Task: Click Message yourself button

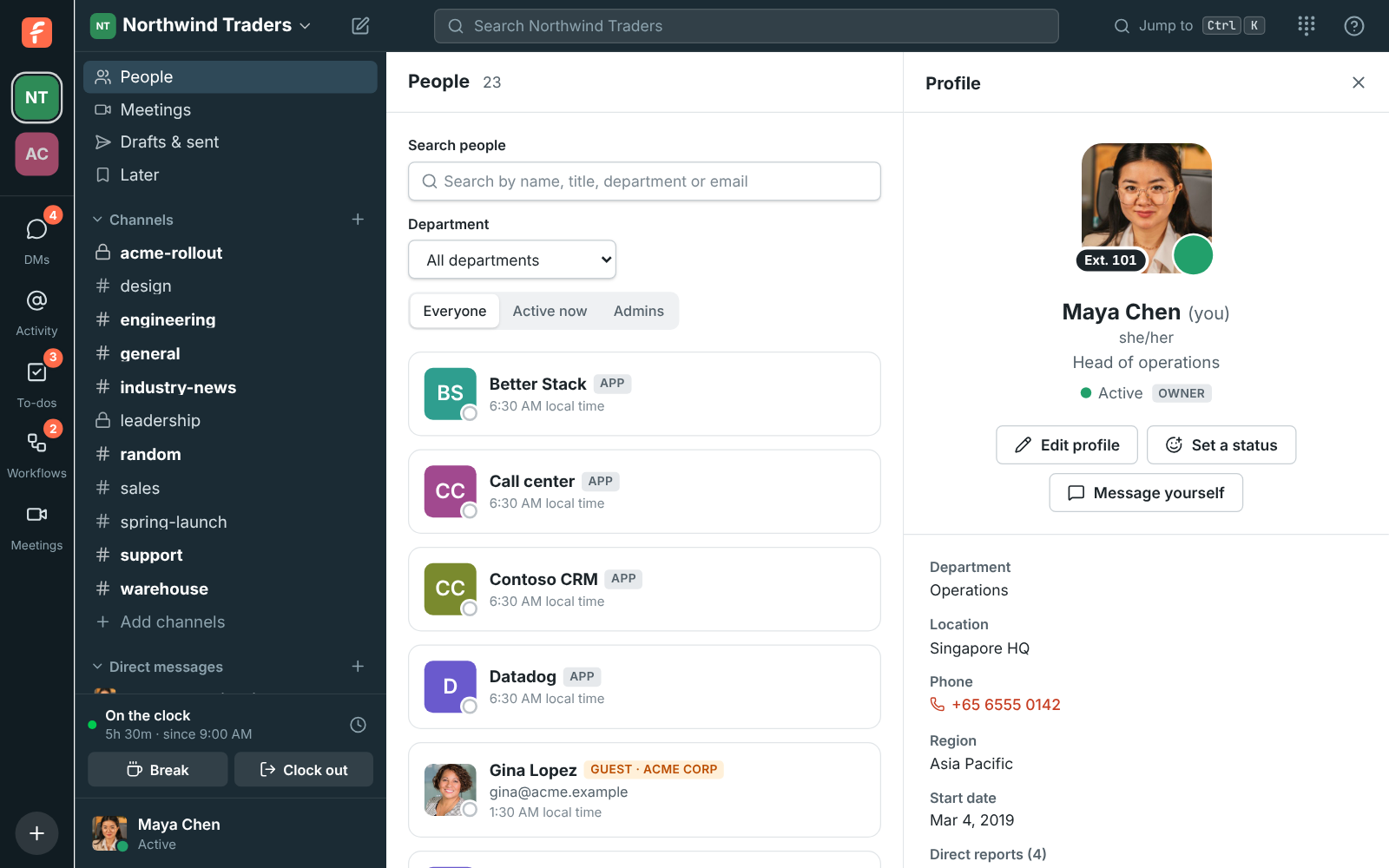Action: (x=1146, y=493)
